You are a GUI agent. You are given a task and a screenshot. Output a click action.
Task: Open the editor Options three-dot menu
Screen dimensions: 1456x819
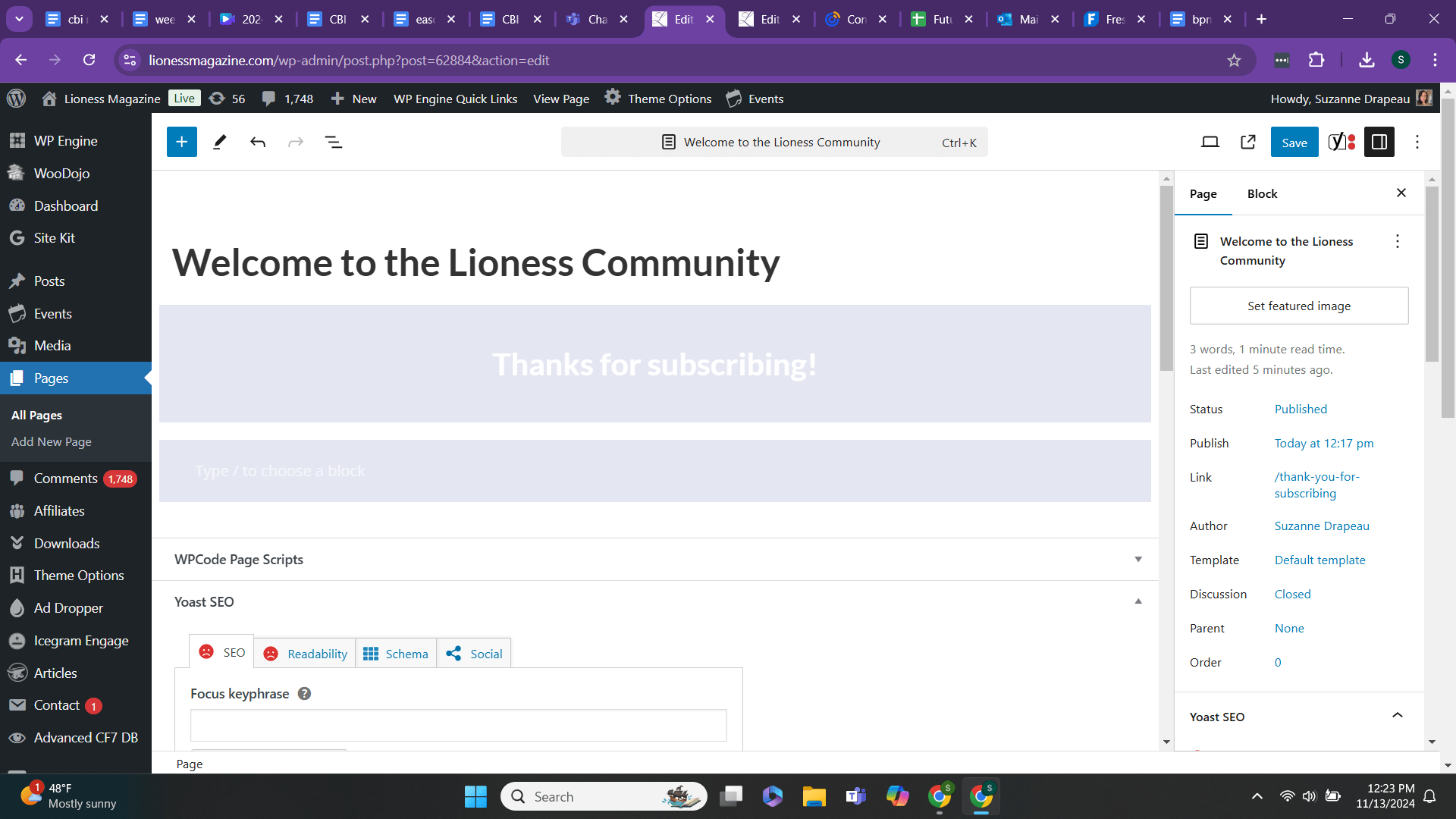[1417, 142]
